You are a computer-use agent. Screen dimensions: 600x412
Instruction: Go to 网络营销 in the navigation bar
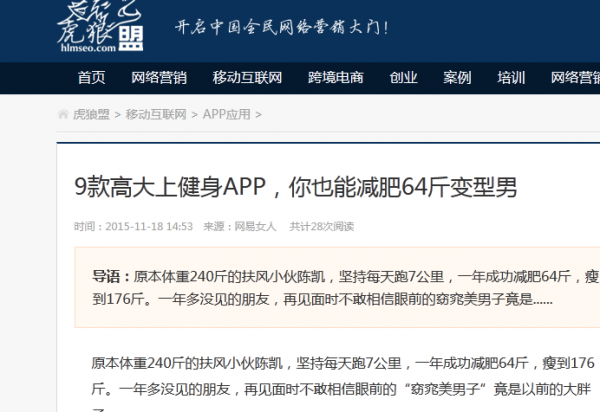click(159, 78)
